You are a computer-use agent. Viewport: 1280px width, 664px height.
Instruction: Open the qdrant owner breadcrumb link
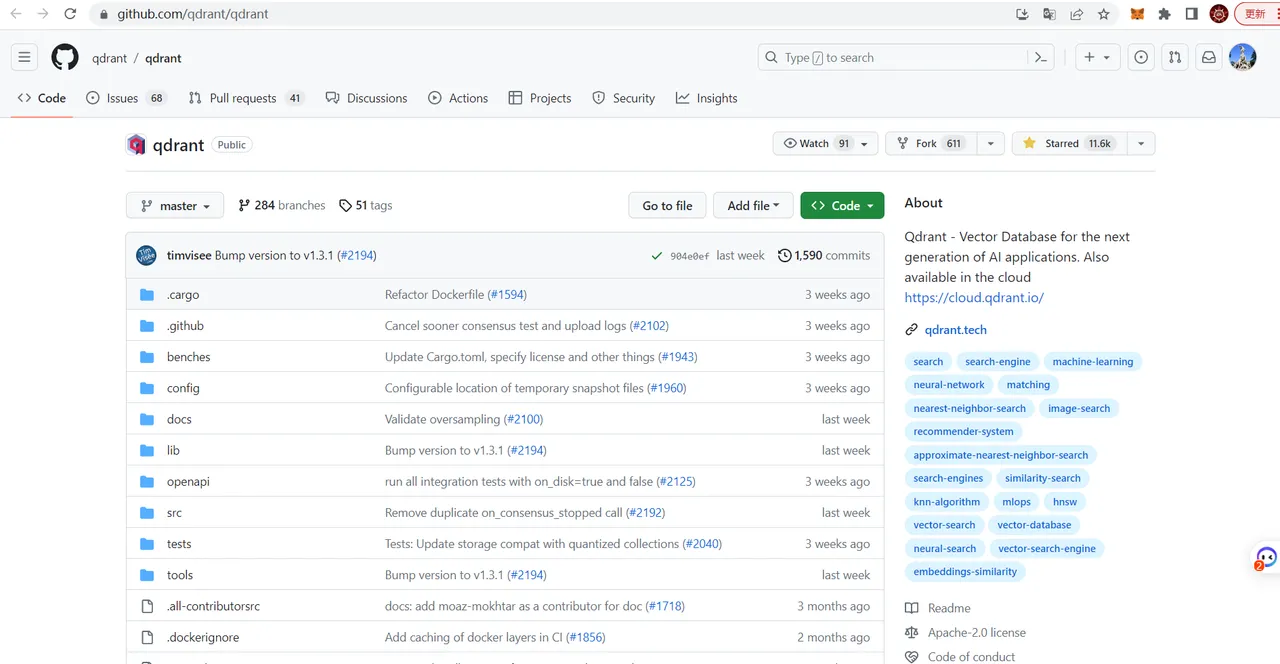coord(109,58)
